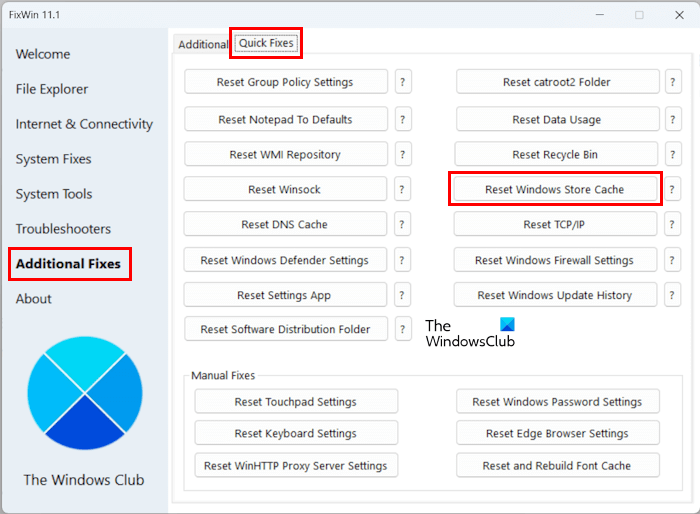Run Reset Edge Browser Settings
Image resolution: width=700 pixels, height=514 pixels.
coord(558,433)
